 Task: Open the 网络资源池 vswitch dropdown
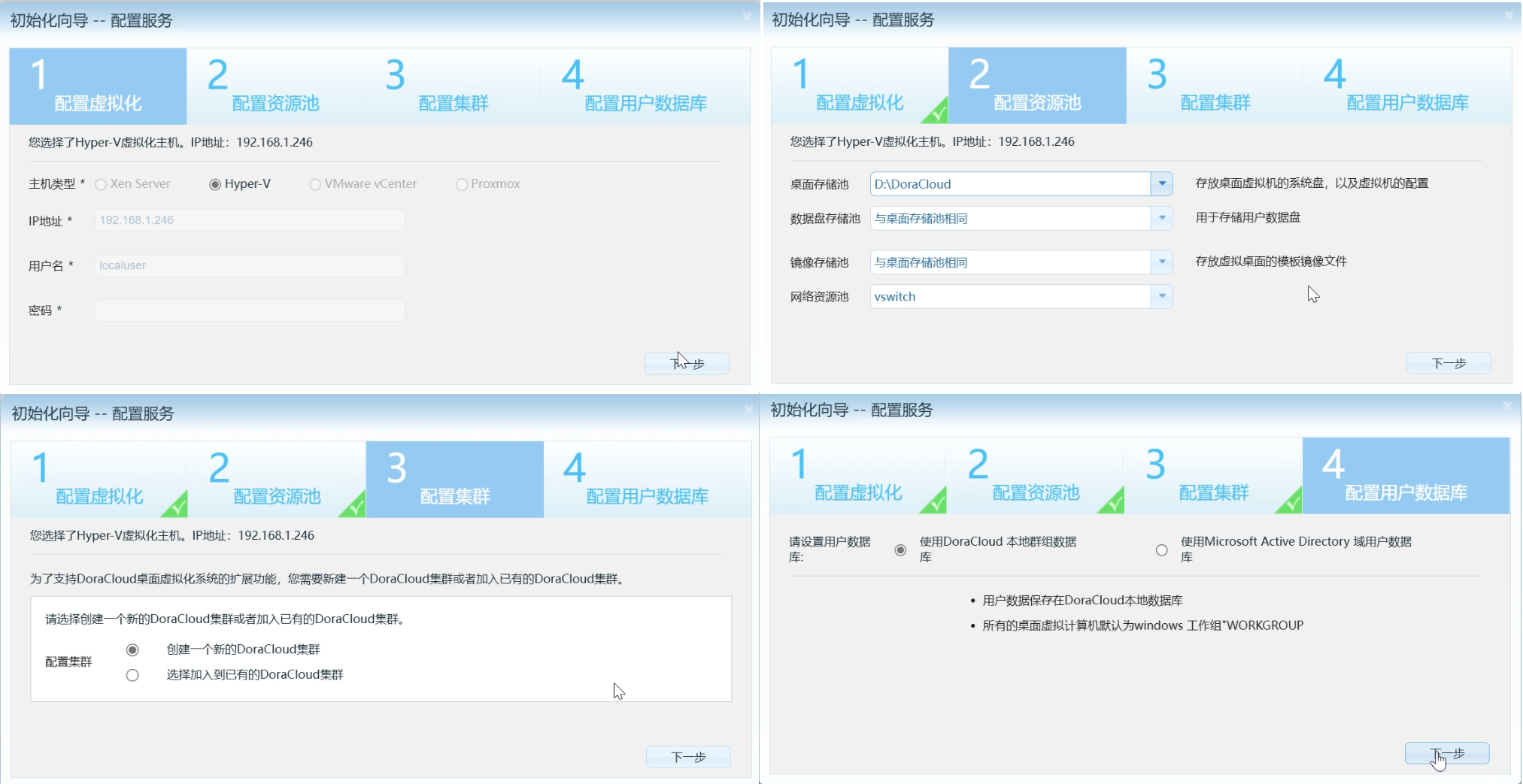[x=1161, y=297]
